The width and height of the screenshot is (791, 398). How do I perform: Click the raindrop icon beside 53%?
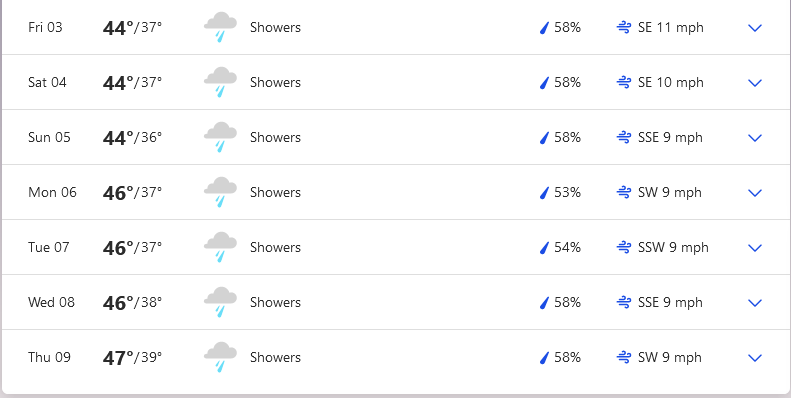(544, 193)
